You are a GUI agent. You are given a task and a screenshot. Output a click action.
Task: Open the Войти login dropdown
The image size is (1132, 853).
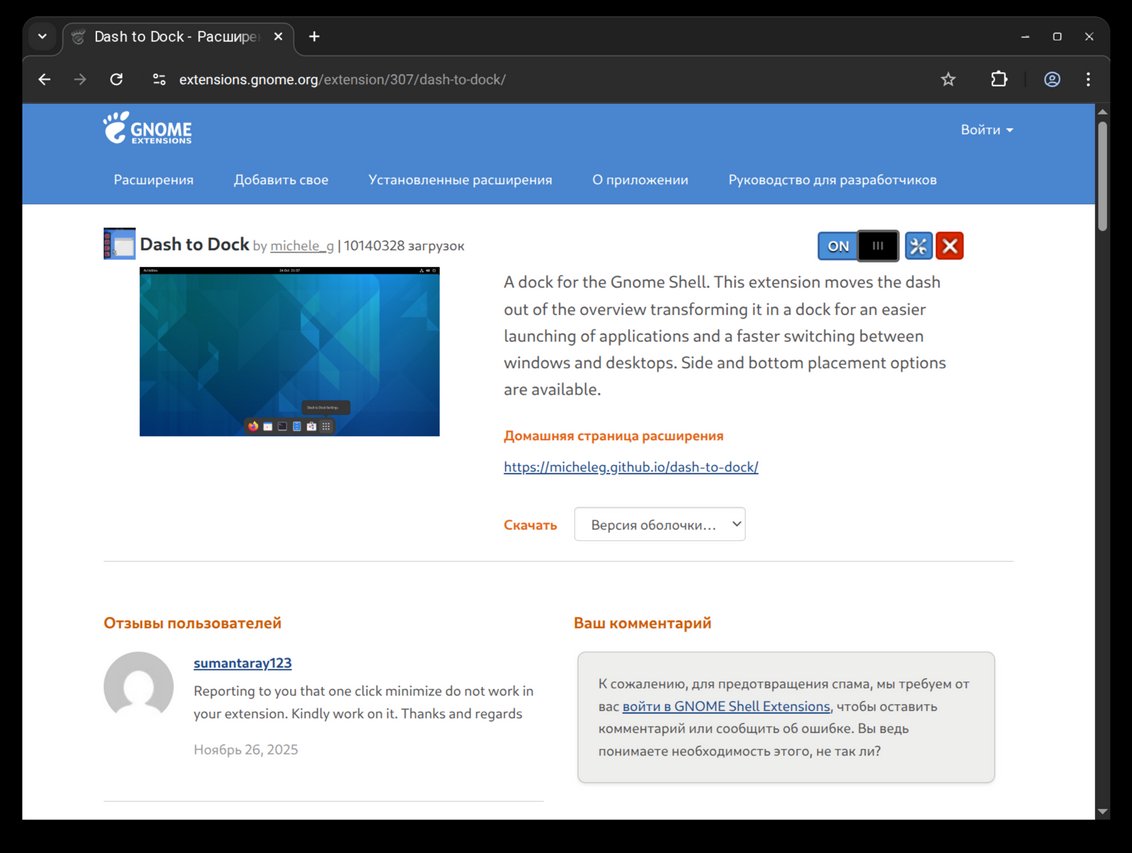[x=986, y=130]
